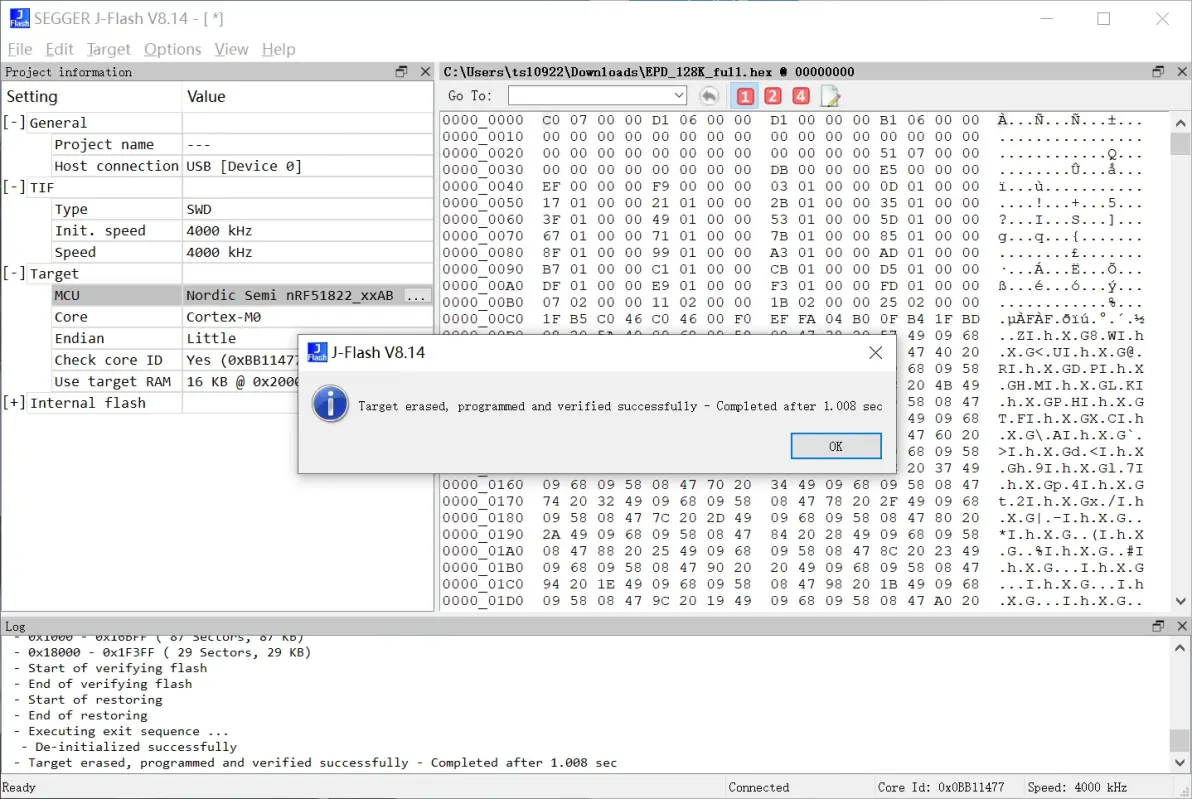Click the MCU browse ellipsis button
Viewport: 1192px width, 799px height.
[x=416, y=296]
